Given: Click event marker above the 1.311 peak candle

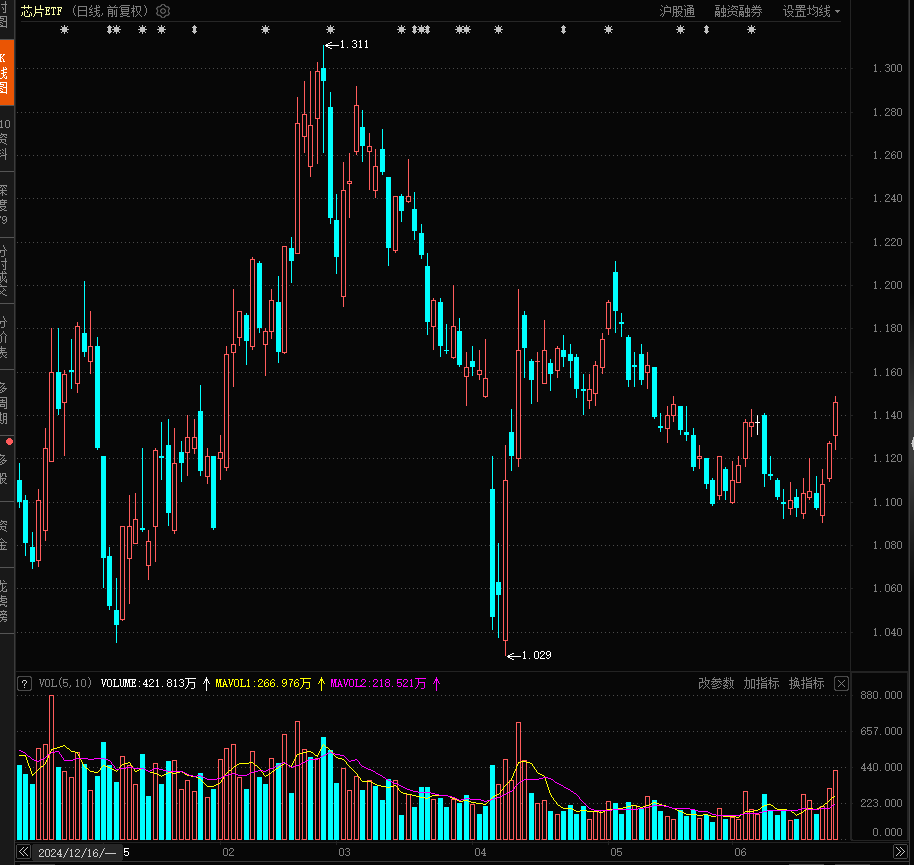Looking at the screenshot, I should [331, 30].
